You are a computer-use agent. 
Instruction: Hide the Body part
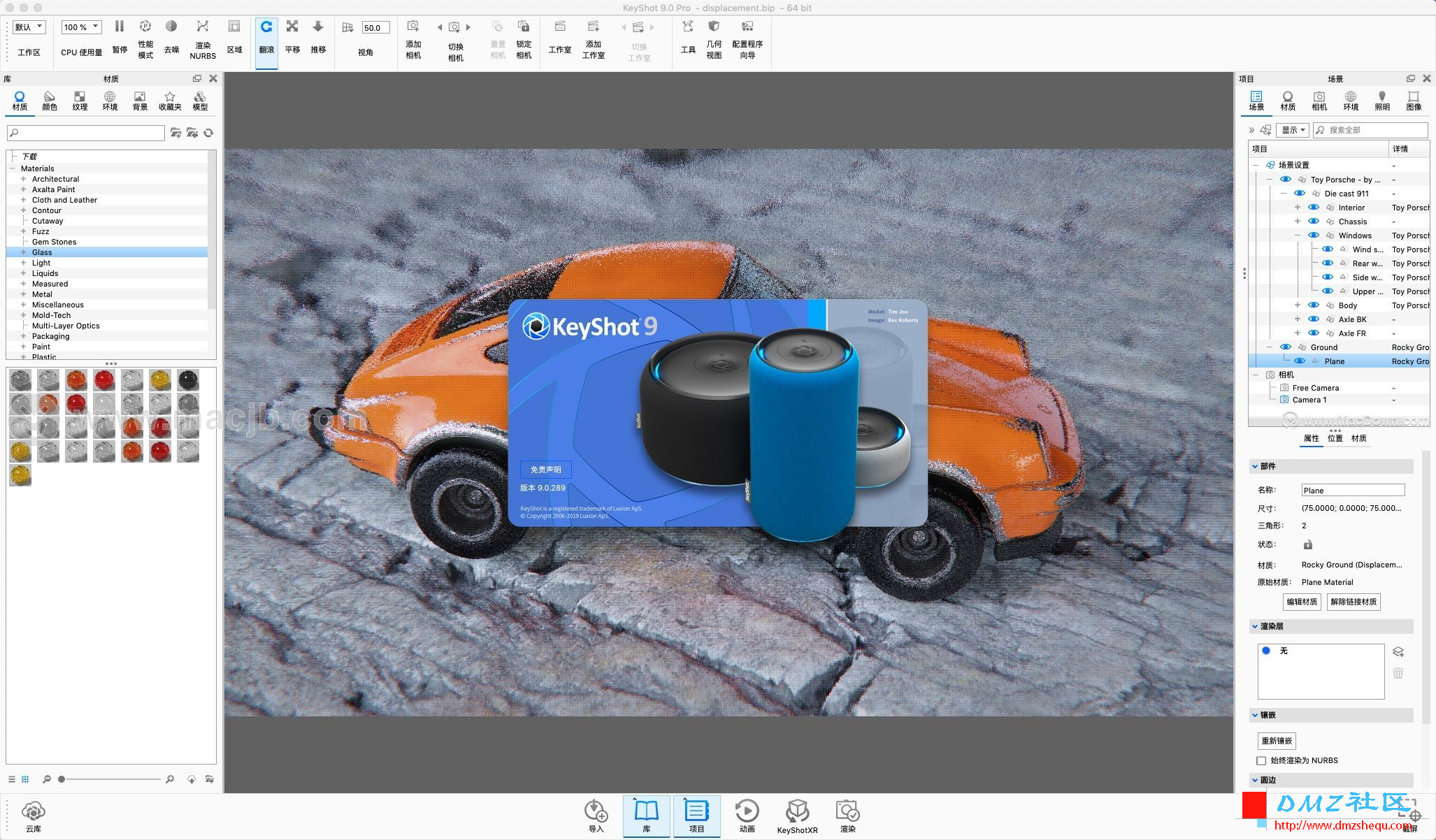[x=1314, y=305]
